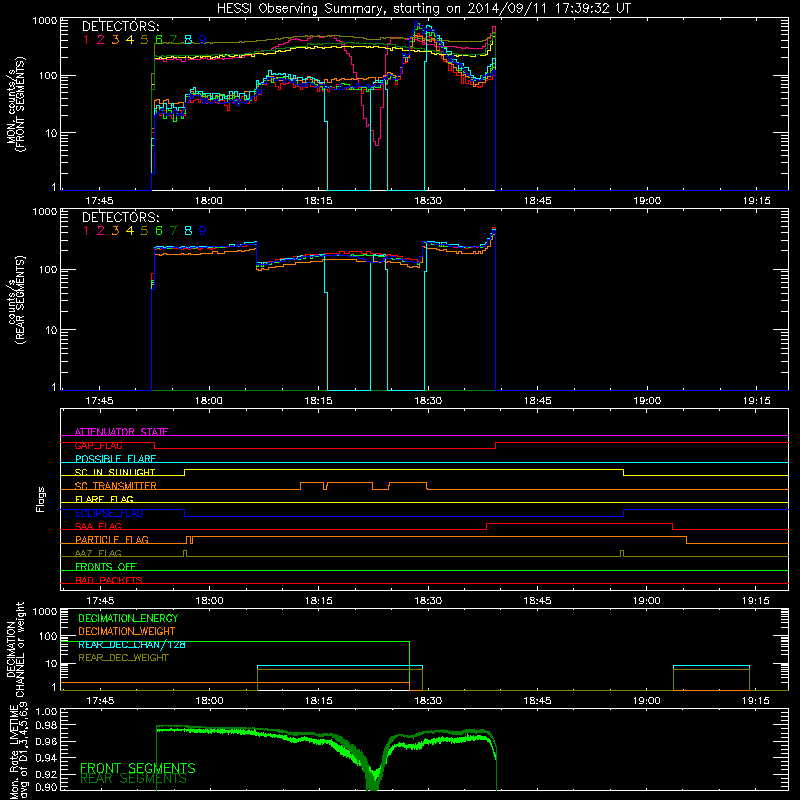
Task: Select blue detector 9 in front segments legend
Action: coord(203,40)
